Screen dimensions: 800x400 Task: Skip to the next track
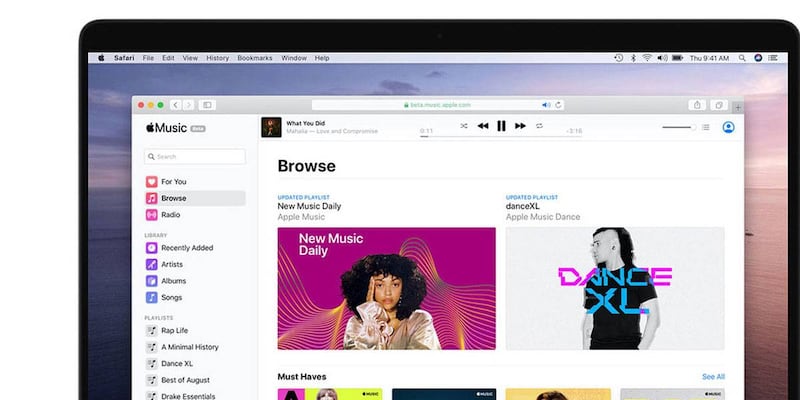(520, 126)
